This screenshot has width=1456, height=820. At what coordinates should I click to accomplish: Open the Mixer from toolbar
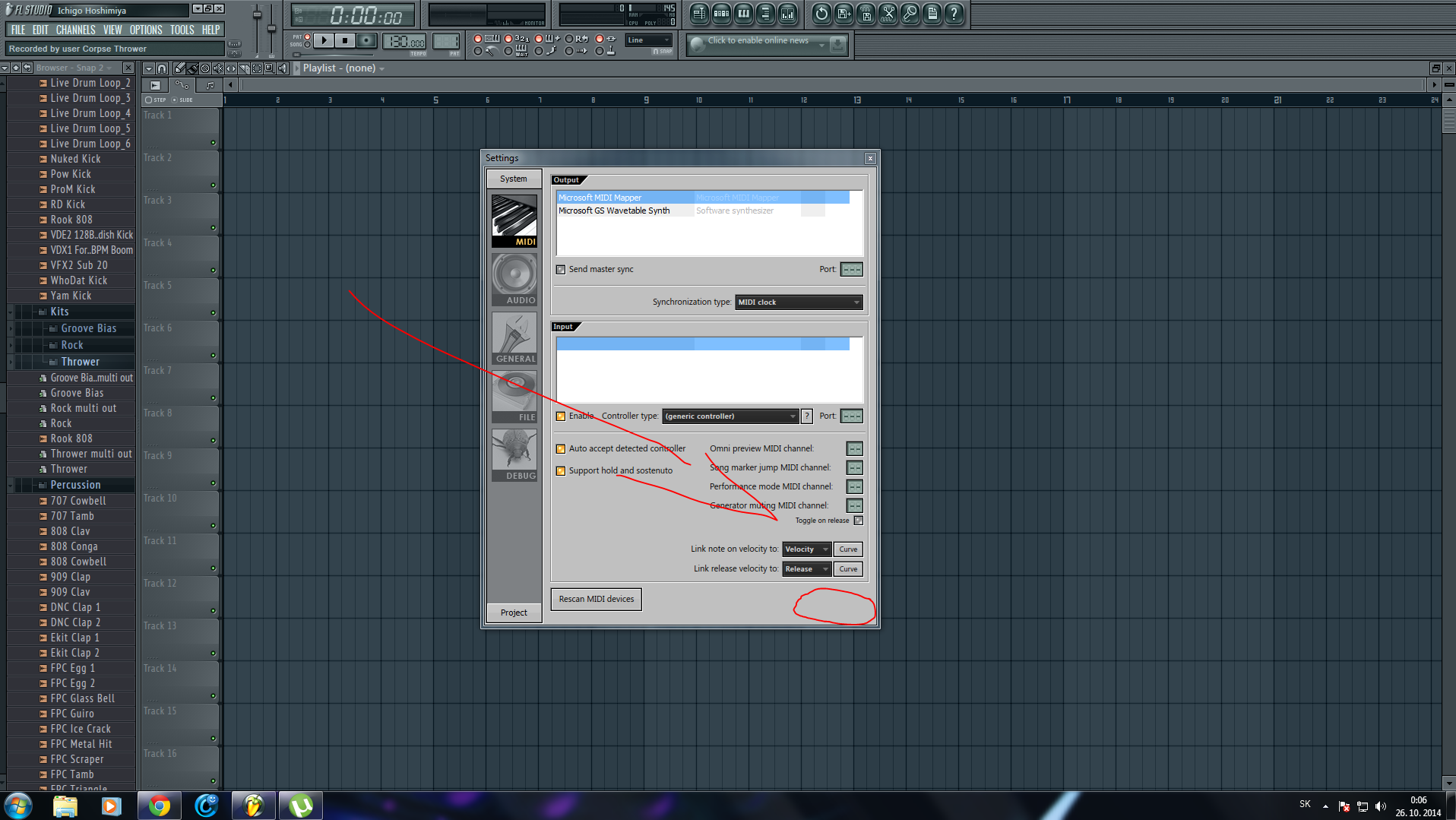point(787,14)
